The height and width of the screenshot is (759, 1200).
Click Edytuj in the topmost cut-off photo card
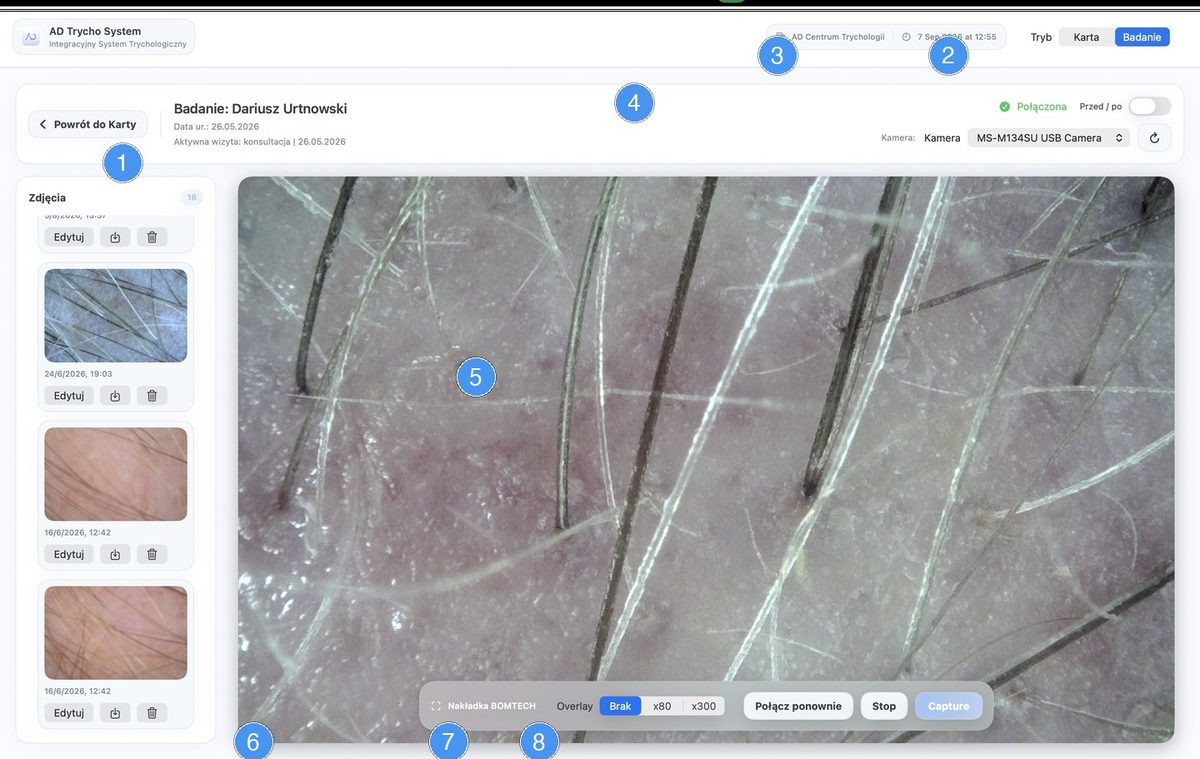tap(69, 237)
